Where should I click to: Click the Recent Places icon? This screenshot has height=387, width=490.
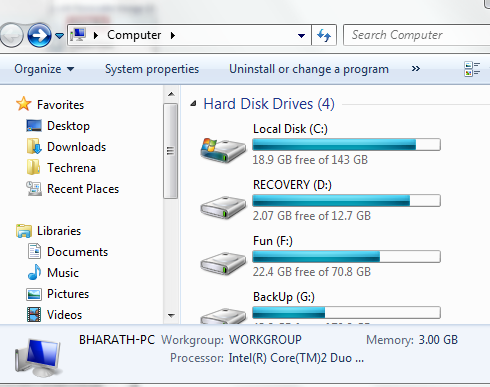tap(34, 188)
